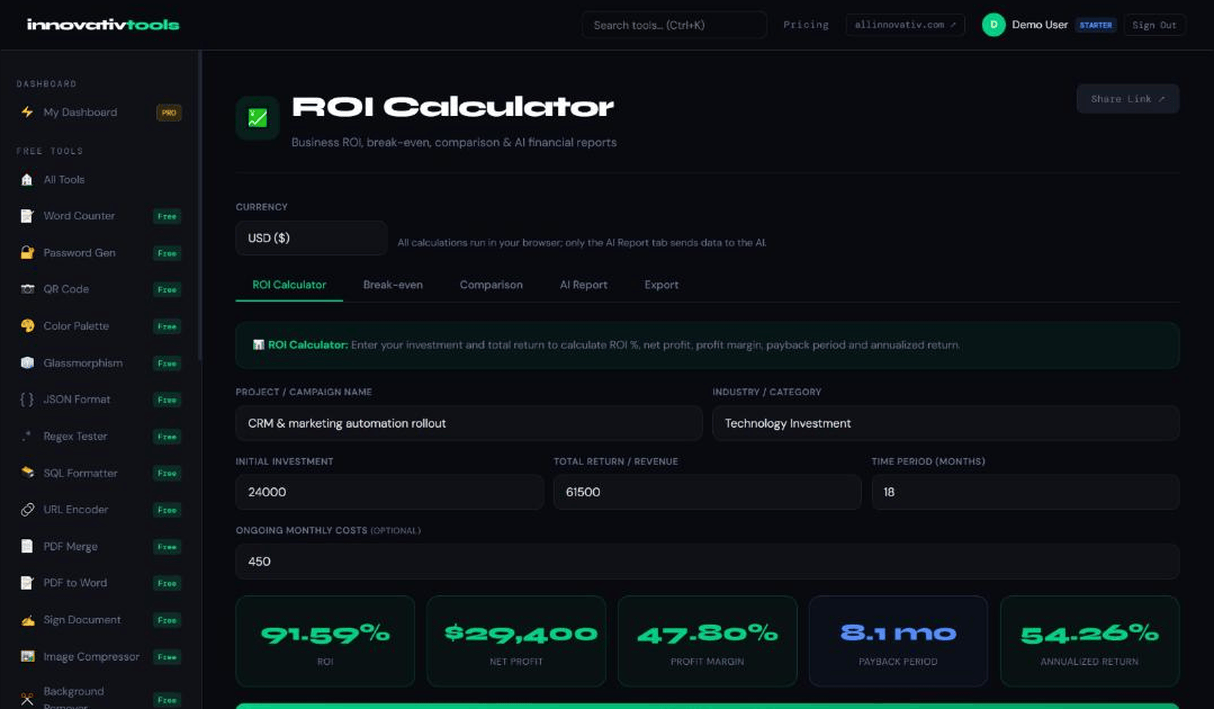Click the $29,400 Net Profit card

(x=516, y=641)
